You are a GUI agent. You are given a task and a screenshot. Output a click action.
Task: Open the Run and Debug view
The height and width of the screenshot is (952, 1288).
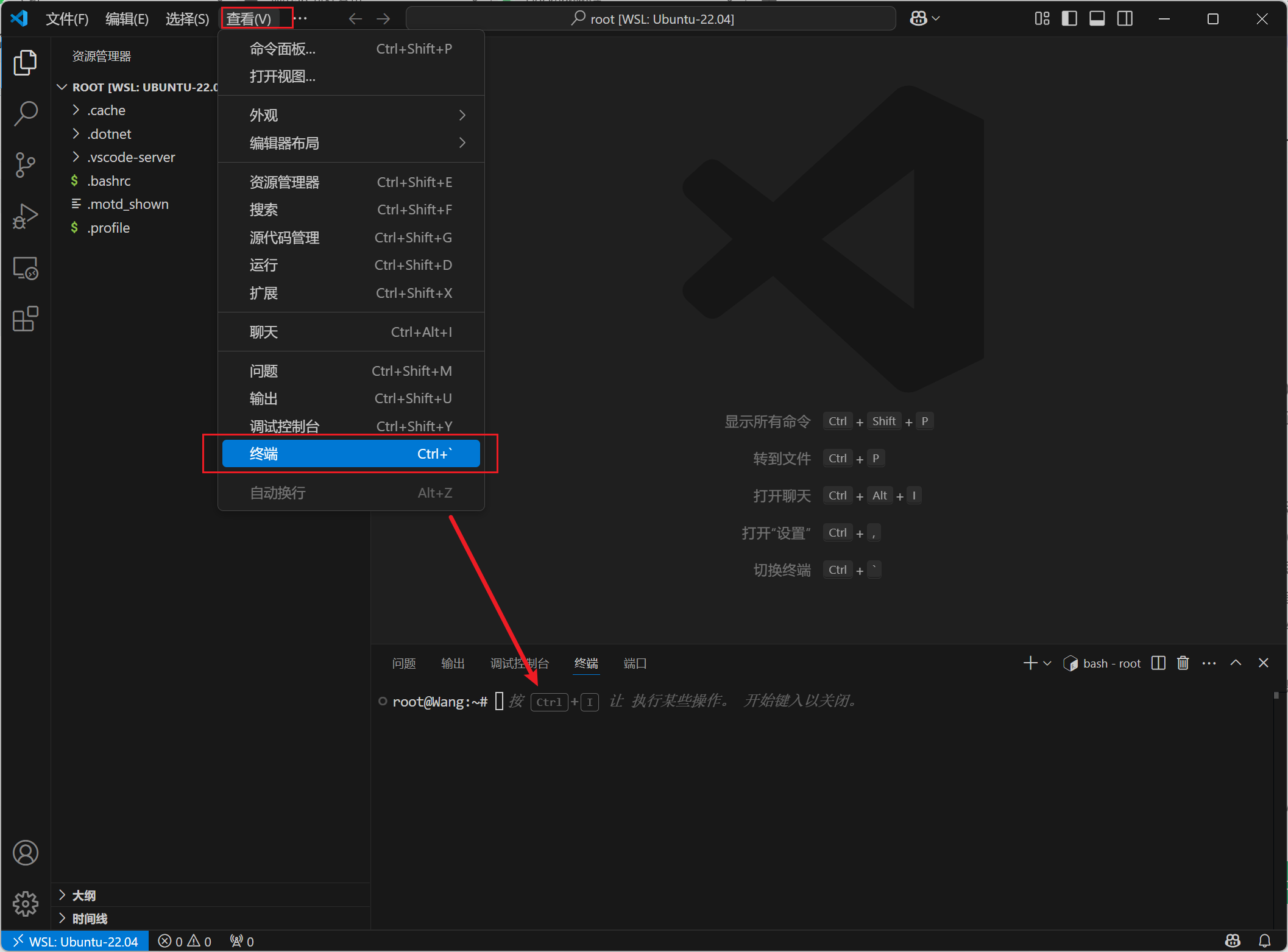point(25,216)
